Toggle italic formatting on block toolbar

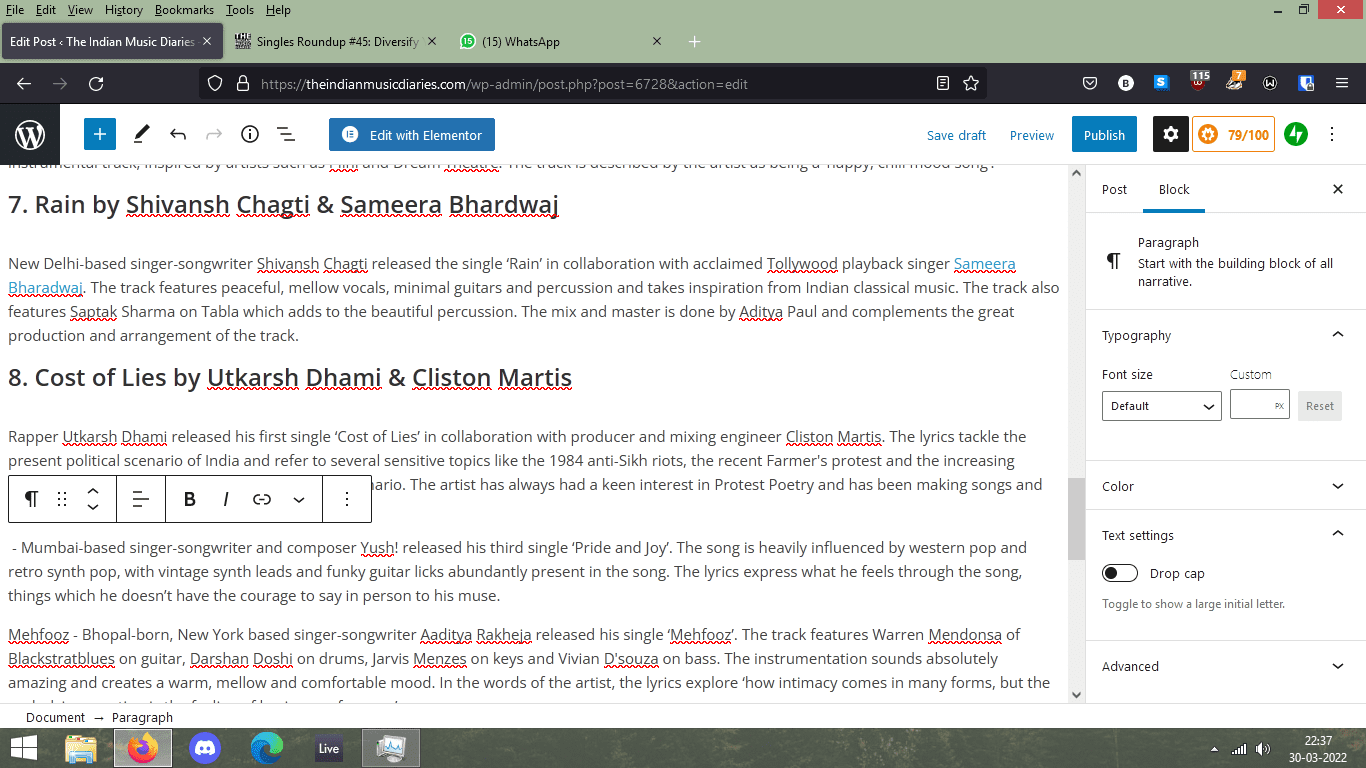[x=226, y=499]
